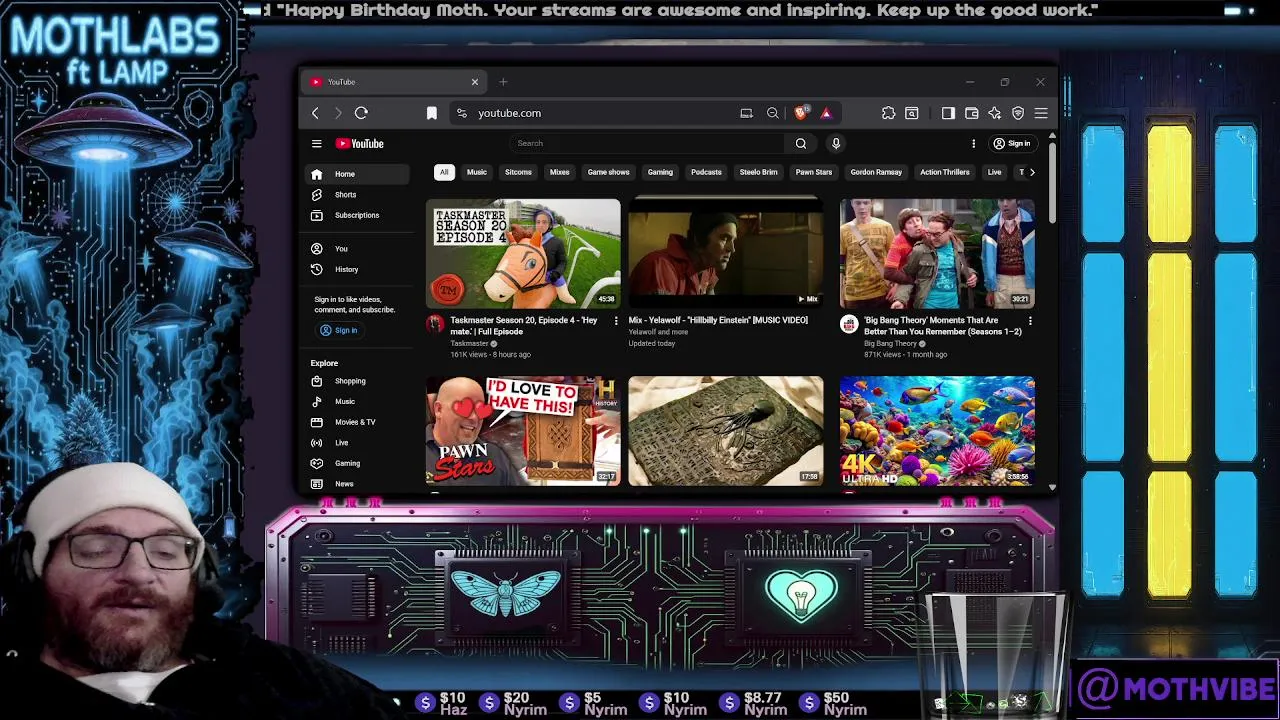
Task: Toggle the browser sidebar panel icon
Action: (948, 113)
